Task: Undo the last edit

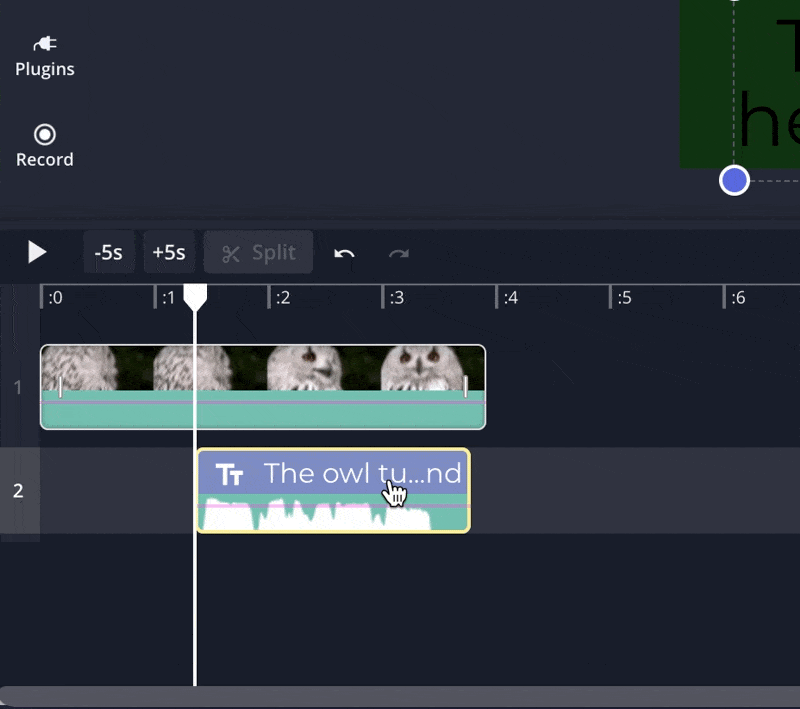Action: click(x=344, y=253)
